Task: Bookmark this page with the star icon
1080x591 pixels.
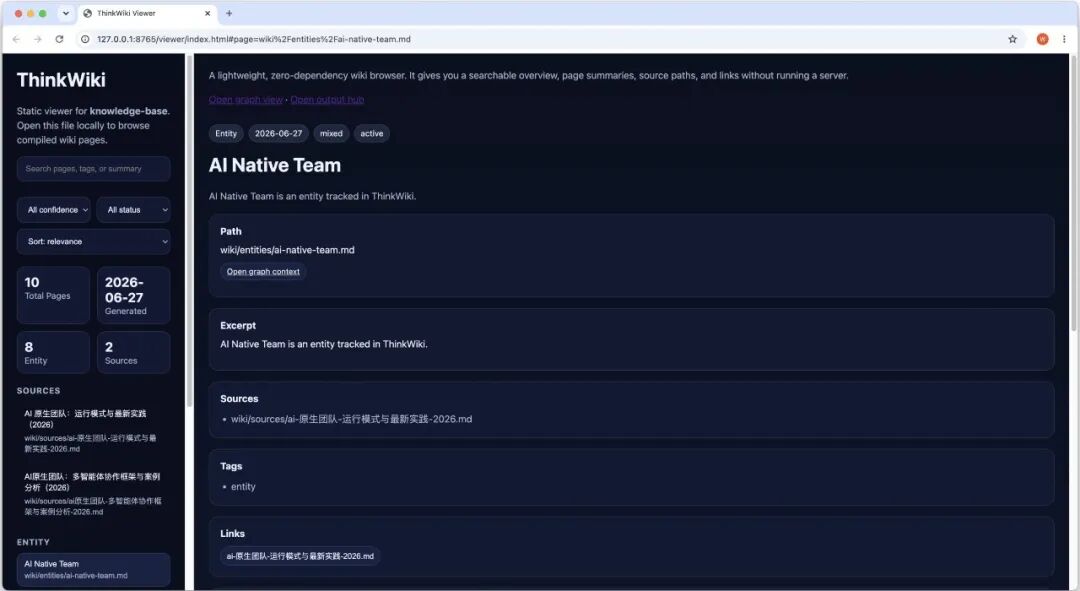Action: [x=1012, y=39]
